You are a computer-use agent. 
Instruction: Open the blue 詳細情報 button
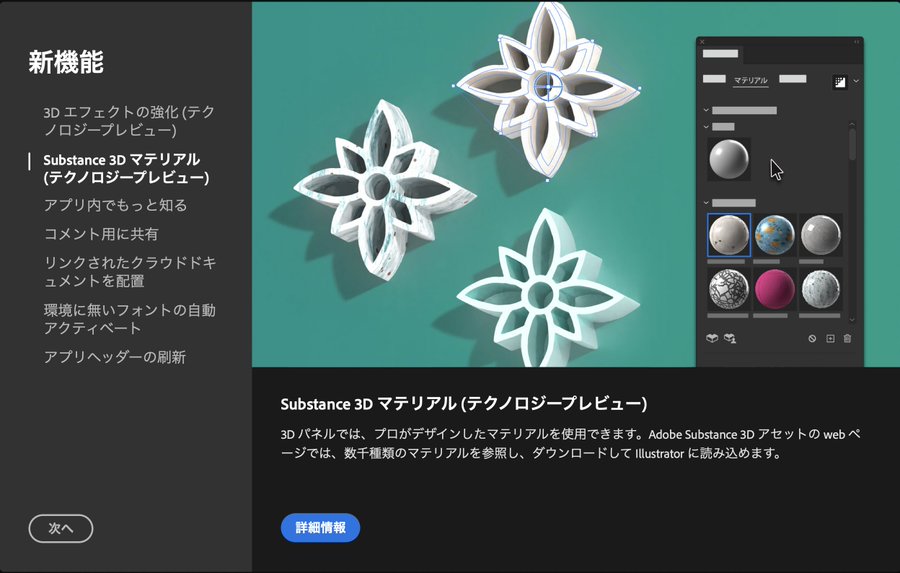320,528
